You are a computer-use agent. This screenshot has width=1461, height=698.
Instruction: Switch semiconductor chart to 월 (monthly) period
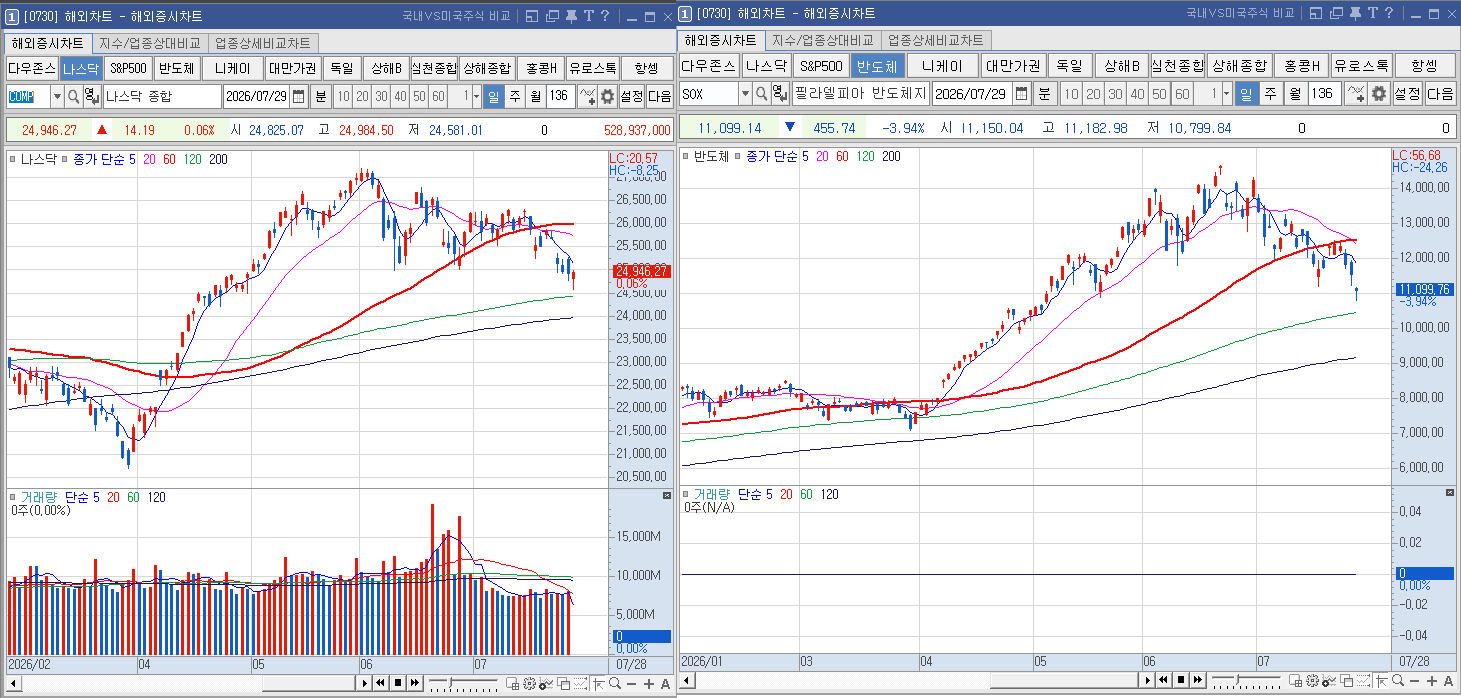tap(1294, 94)
